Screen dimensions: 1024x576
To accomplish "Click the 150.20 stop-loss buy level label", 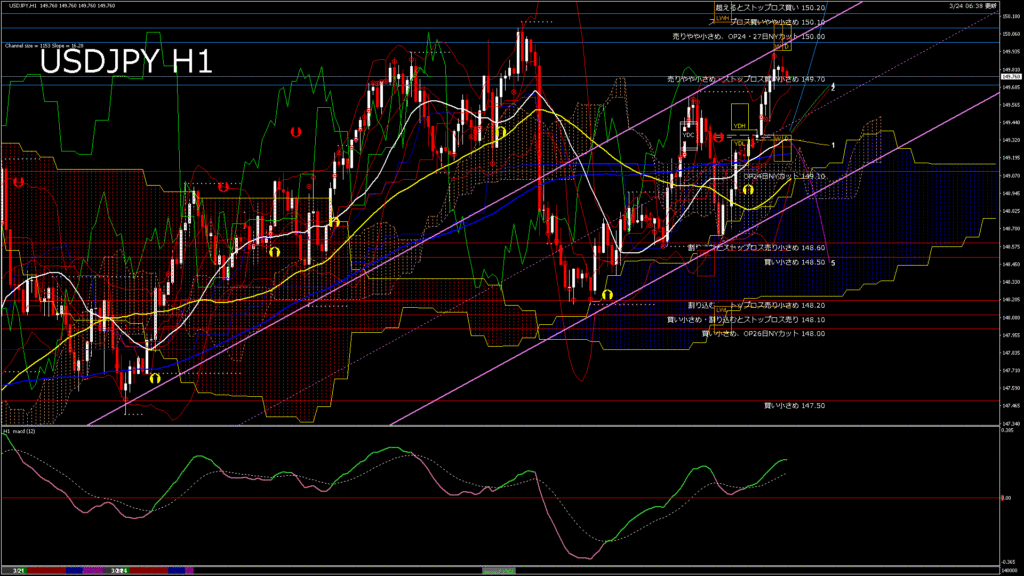I will click(770, 8).
